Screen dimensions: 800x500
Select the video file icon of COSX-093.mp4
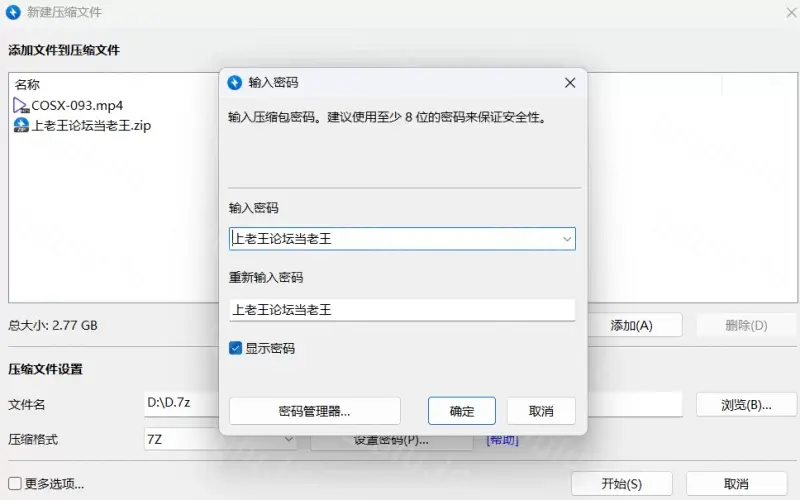[21, 106]
